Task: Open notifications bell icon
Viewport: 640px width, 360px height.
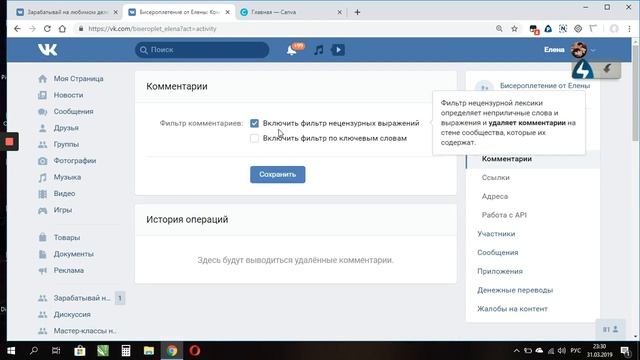Action: (x=291, y=50)
